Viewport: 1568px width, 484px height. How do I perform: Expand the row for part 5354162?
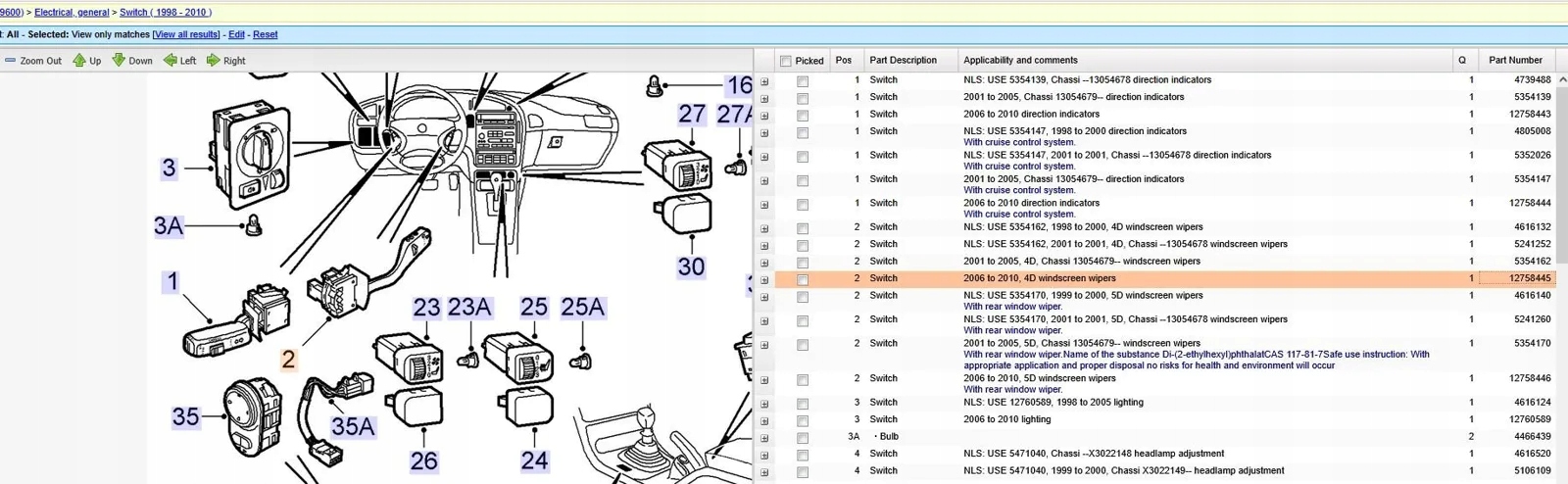pos(764,263)
